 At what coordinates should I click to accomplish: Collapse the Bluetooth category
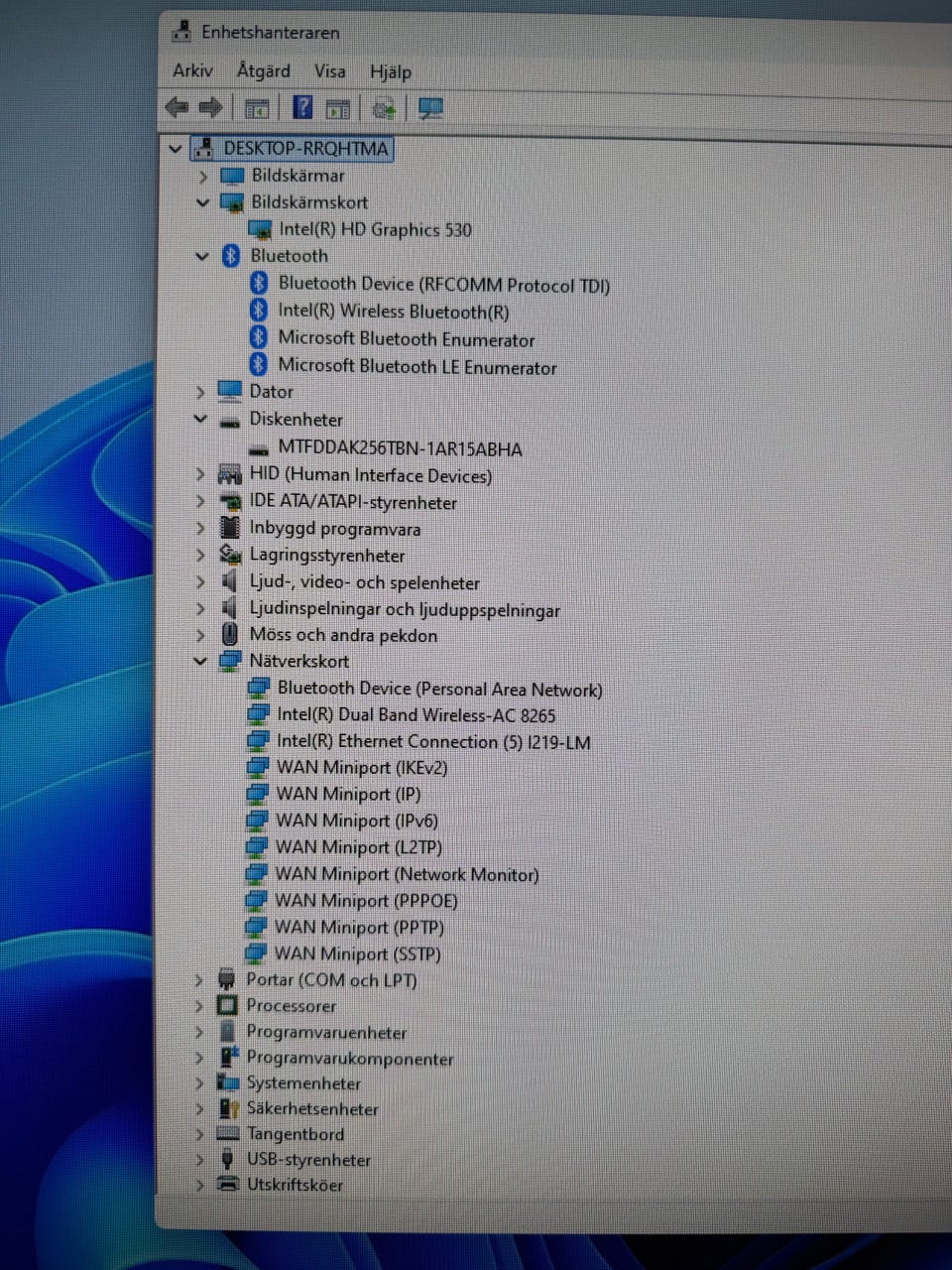(x=202, y=256)
